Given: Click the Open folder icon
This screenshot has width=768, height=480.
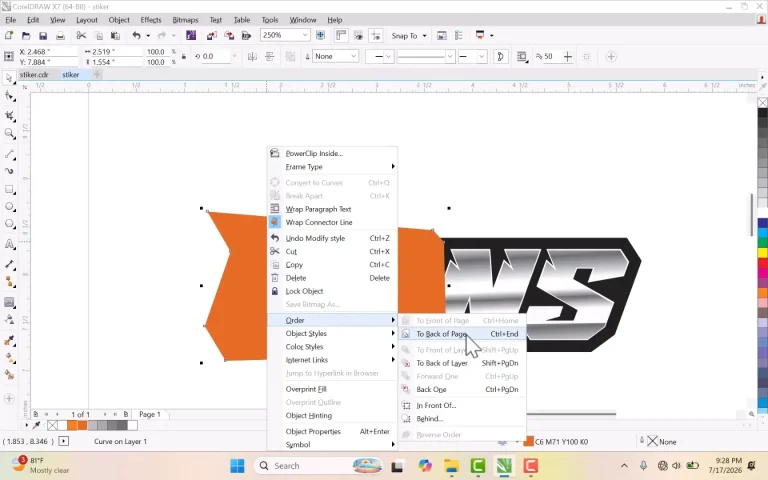Looking at the screenshot, I should click(x=25, y=35).
